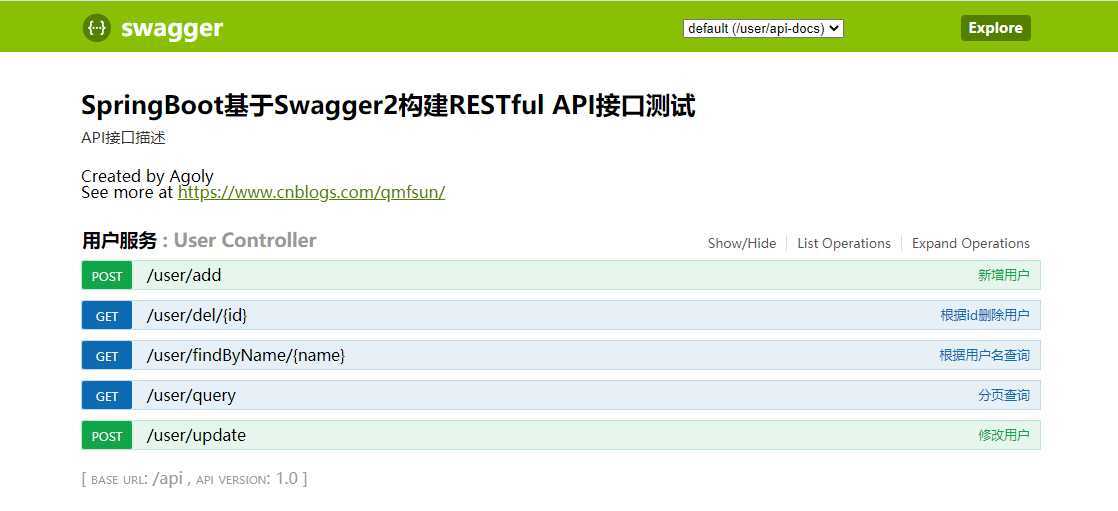The height and width of the screenshot is (511, 1118).
Task: Open the cnblogs.com/qmfsun link
Action: pos(312,192)
